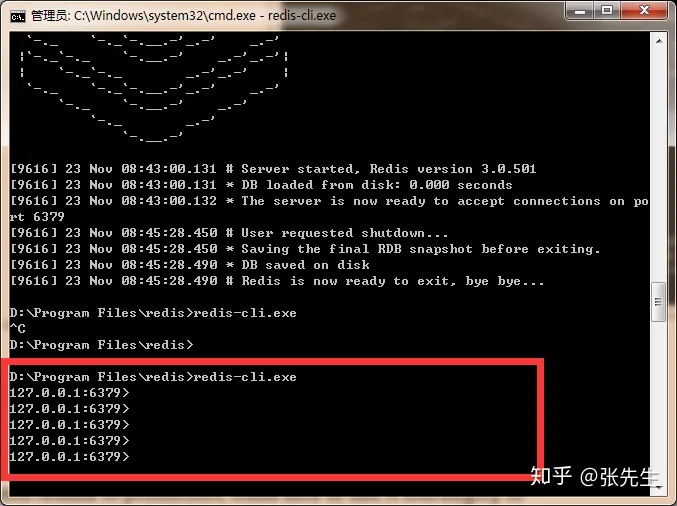Click the 知乎 @张先生 watermark
The image size is (677, 506).
(594, 477)
